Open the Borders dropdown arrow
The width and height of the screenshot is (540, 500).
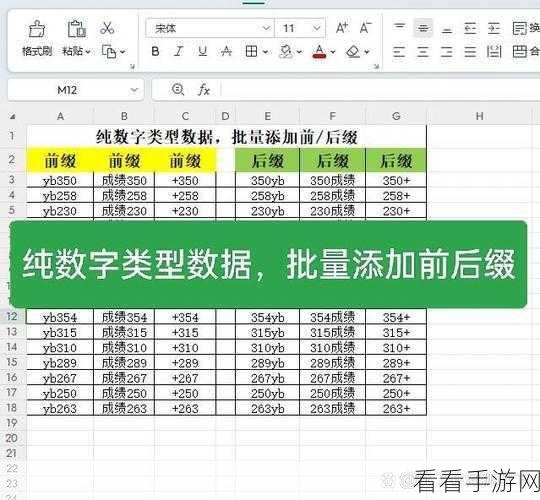(266, 52)
